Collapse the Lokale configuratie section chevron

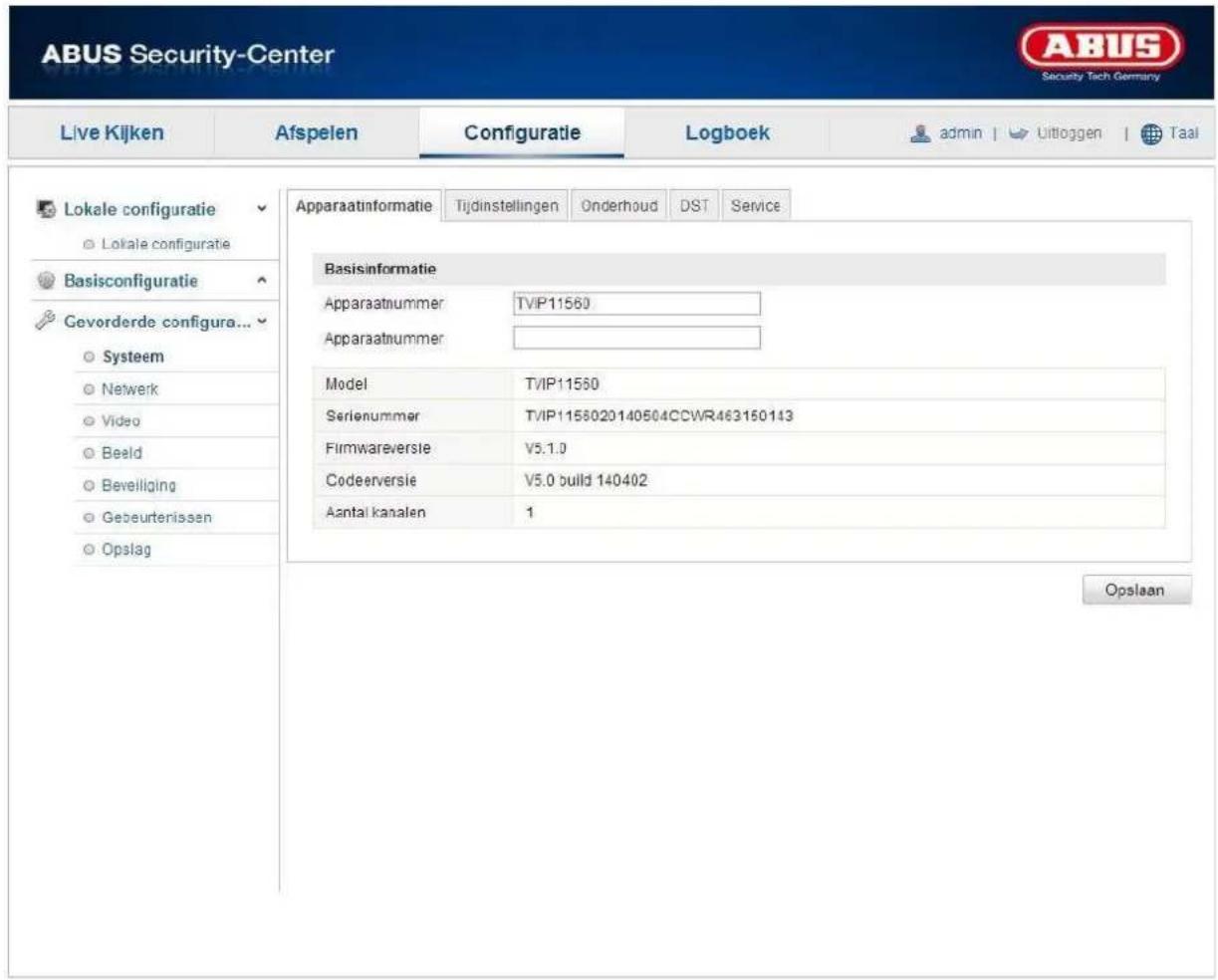[x=262, y=210]
